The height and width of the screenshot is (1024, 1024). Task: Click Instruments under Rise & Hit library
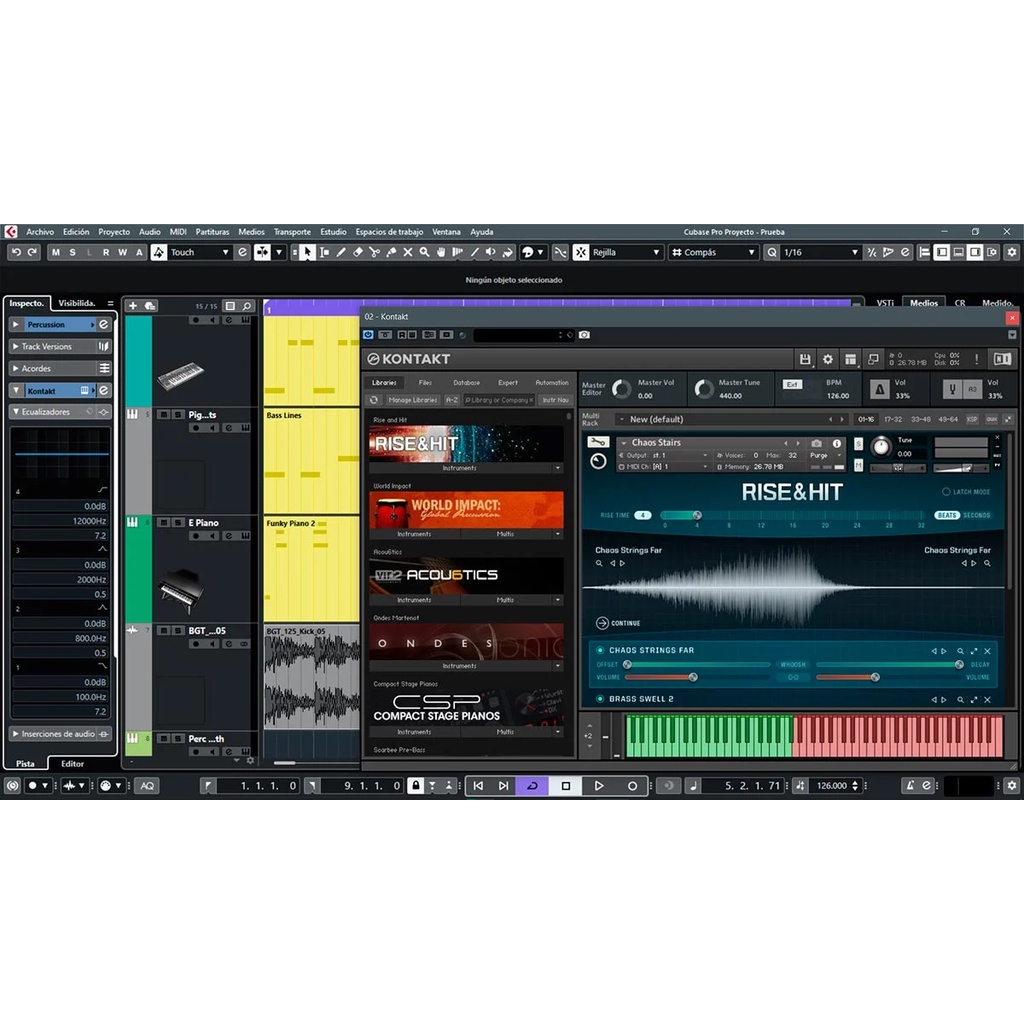click(x=460, y=468)
